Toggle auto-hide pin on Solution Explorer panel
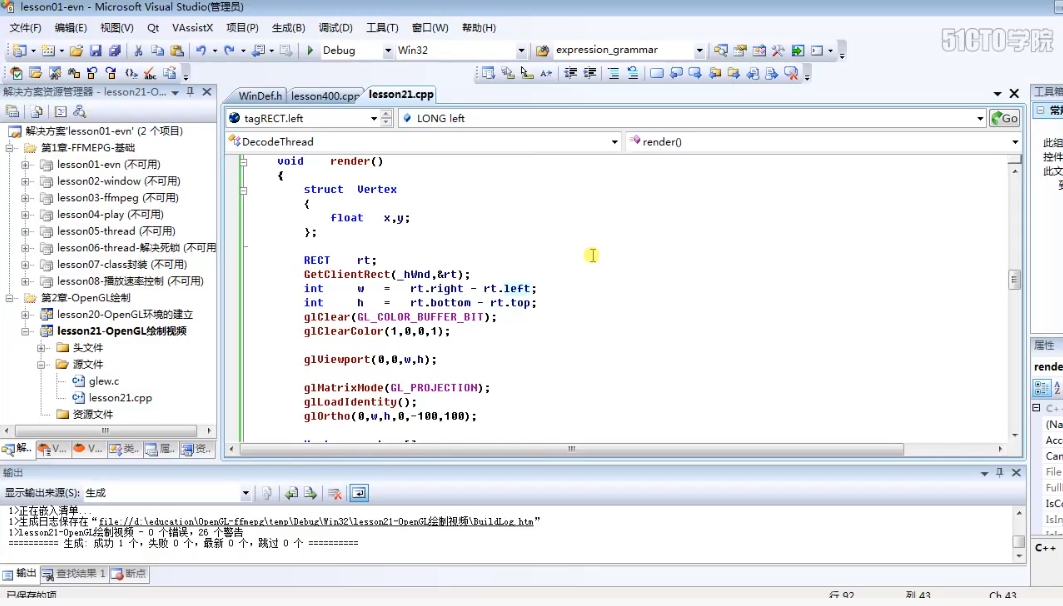 tap(191, 92)
